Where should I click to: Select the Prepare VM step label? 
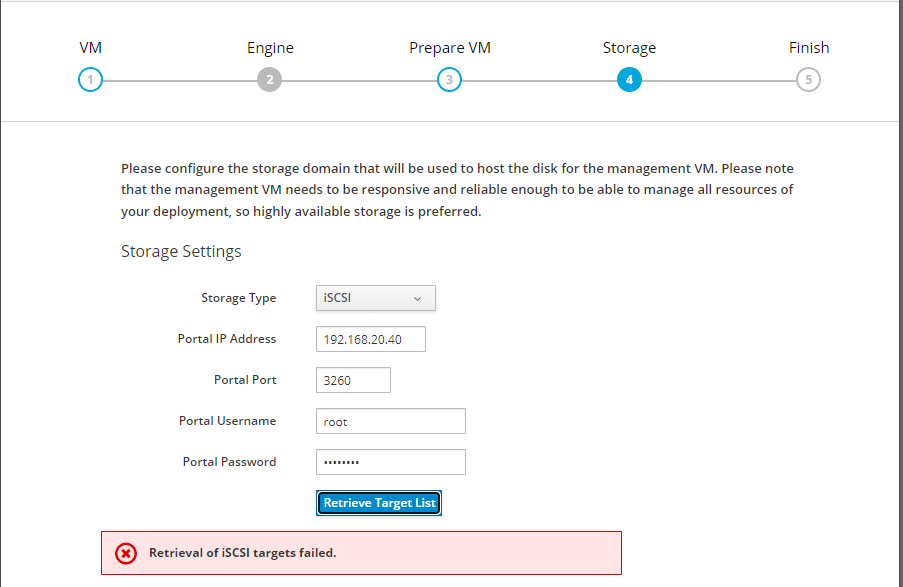tap(449, 47)
